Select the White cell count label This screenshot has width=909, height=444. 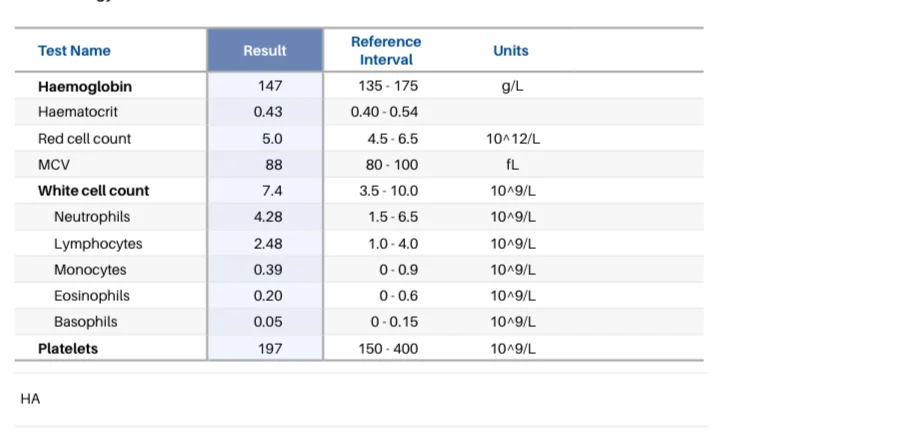pos(94,190)
